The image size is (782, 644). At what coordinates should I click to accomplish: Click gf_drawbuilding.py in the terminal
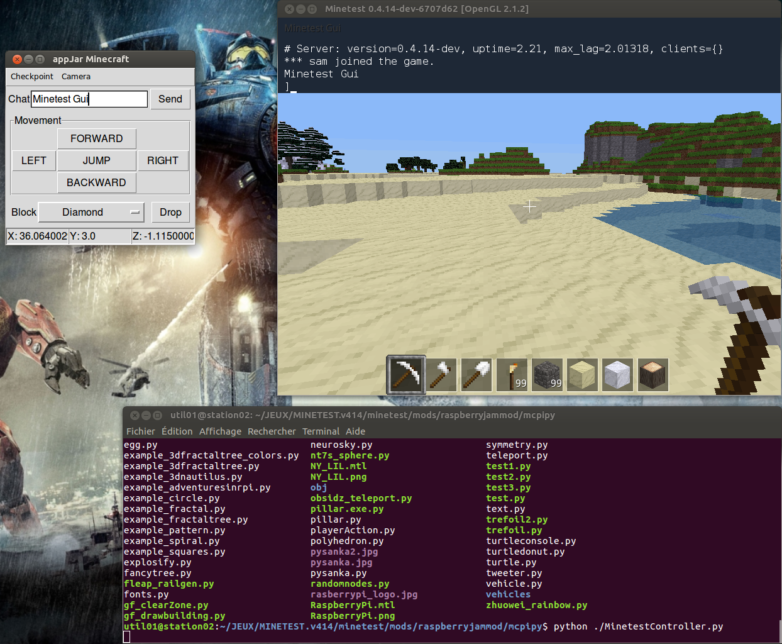(175, 616)
